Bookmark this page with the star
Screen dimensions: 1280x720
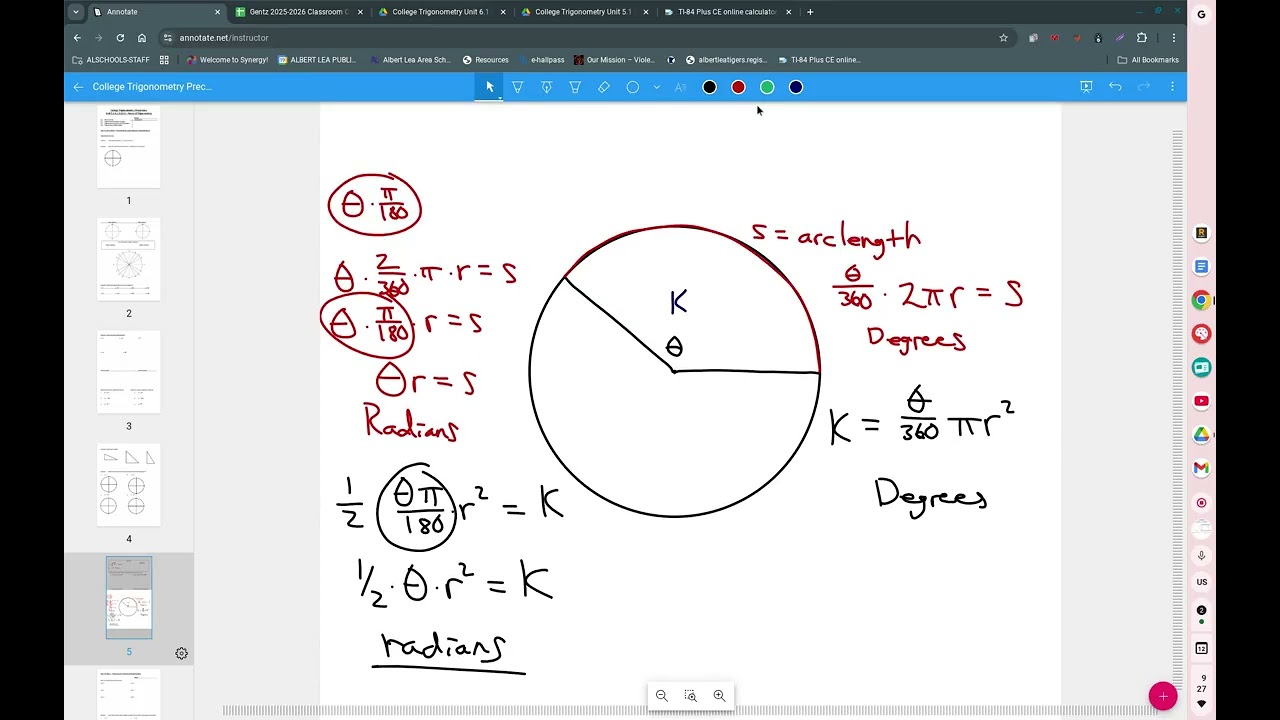pos(1003,38)
